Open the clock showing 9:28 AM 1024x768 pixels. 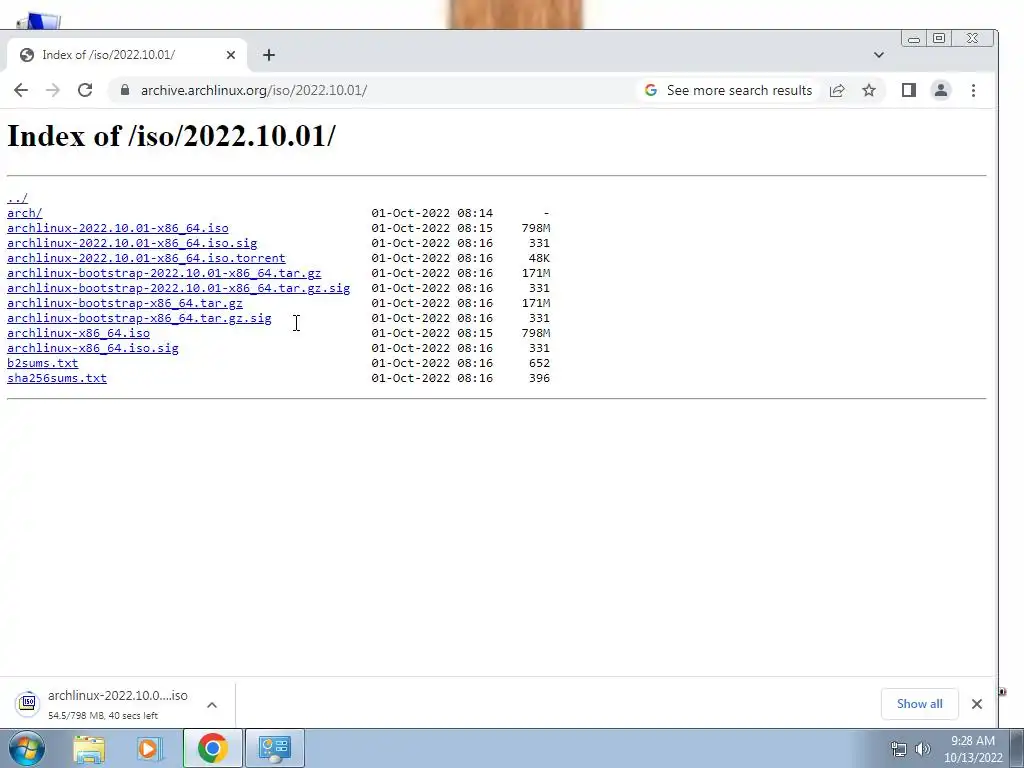click(973, 749)
